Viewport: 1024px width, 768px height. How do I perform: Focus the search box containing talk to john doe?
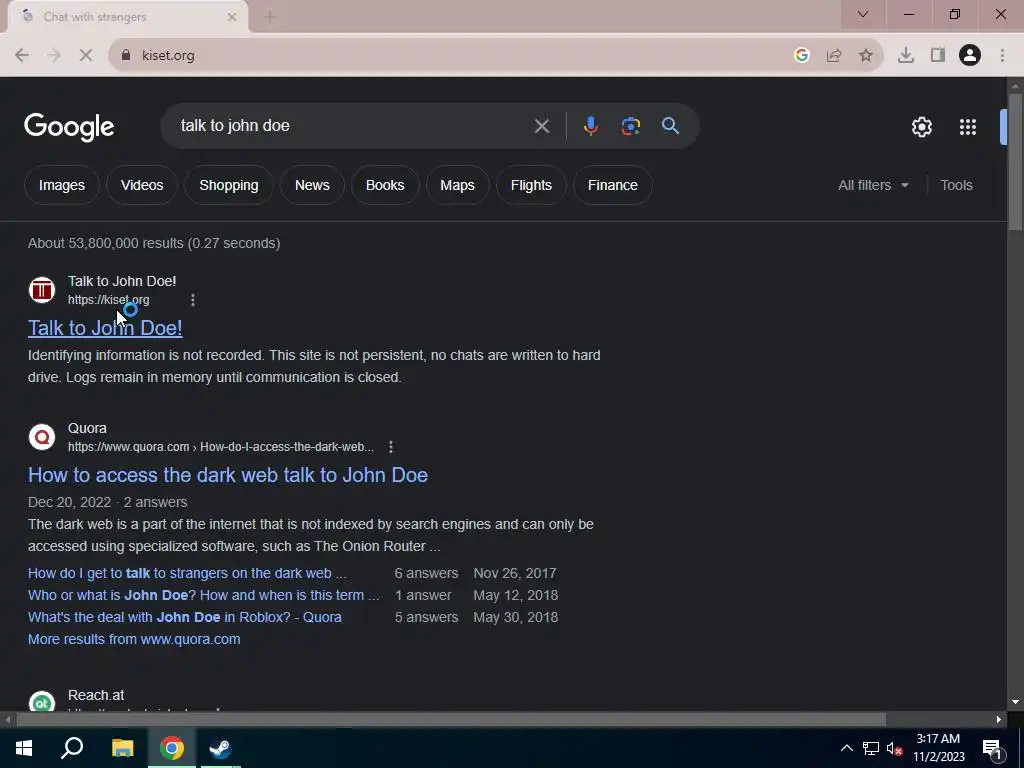pos(353,126)
